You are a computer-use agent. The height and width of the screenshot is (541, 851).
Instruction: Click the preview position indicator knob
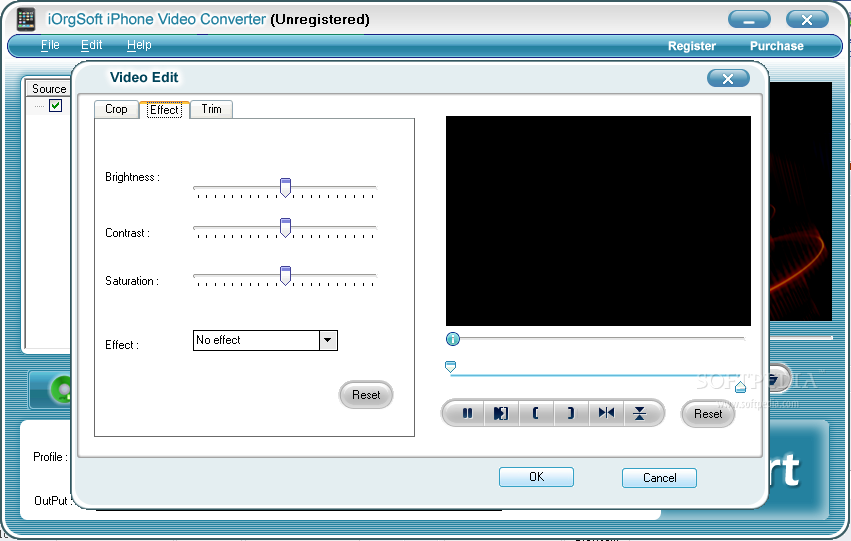pyautogui.click(x=453, y=339)
